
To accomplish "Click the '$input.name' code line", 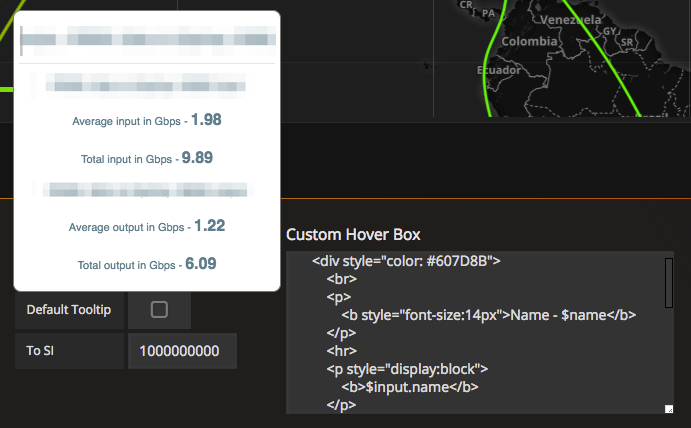I will pyautogui.click(x=410, y=387).
